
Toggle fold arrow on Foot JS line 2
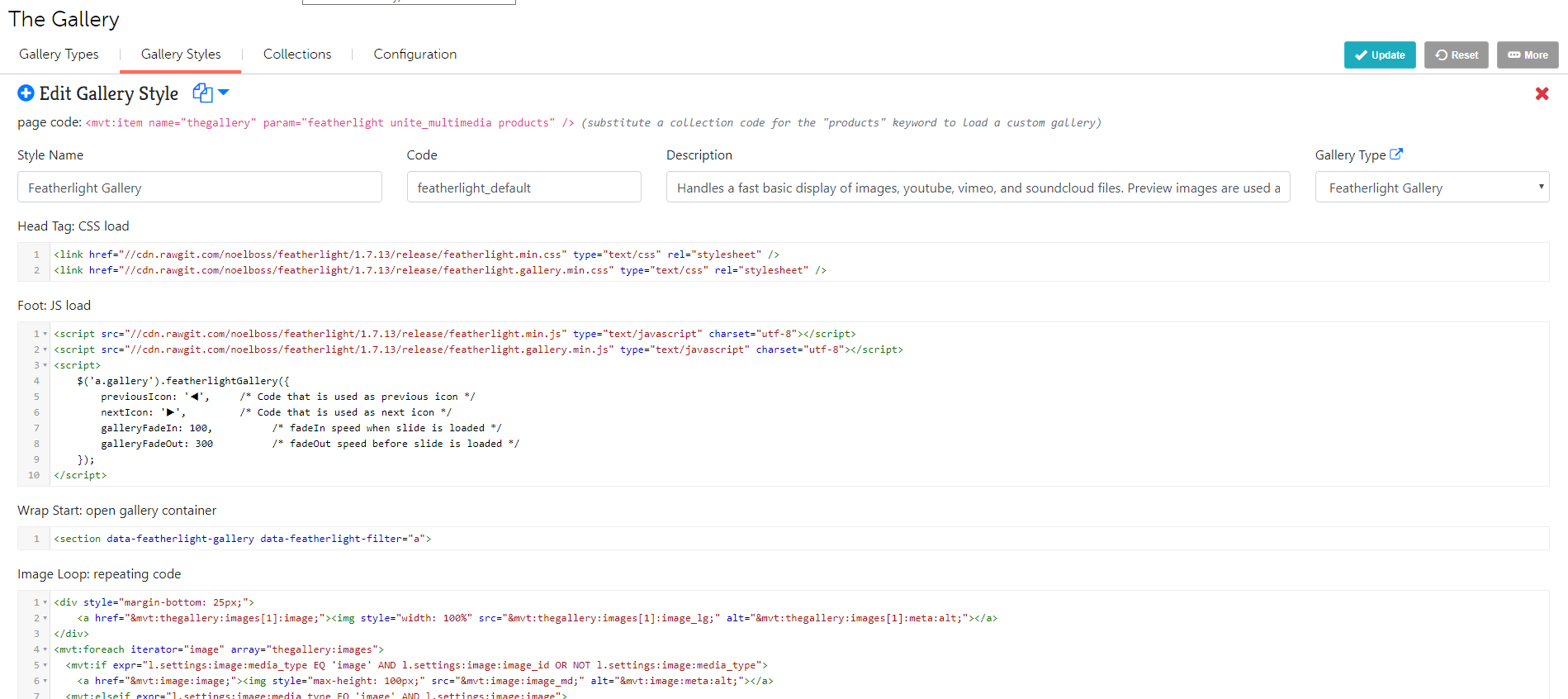(45, 349)
